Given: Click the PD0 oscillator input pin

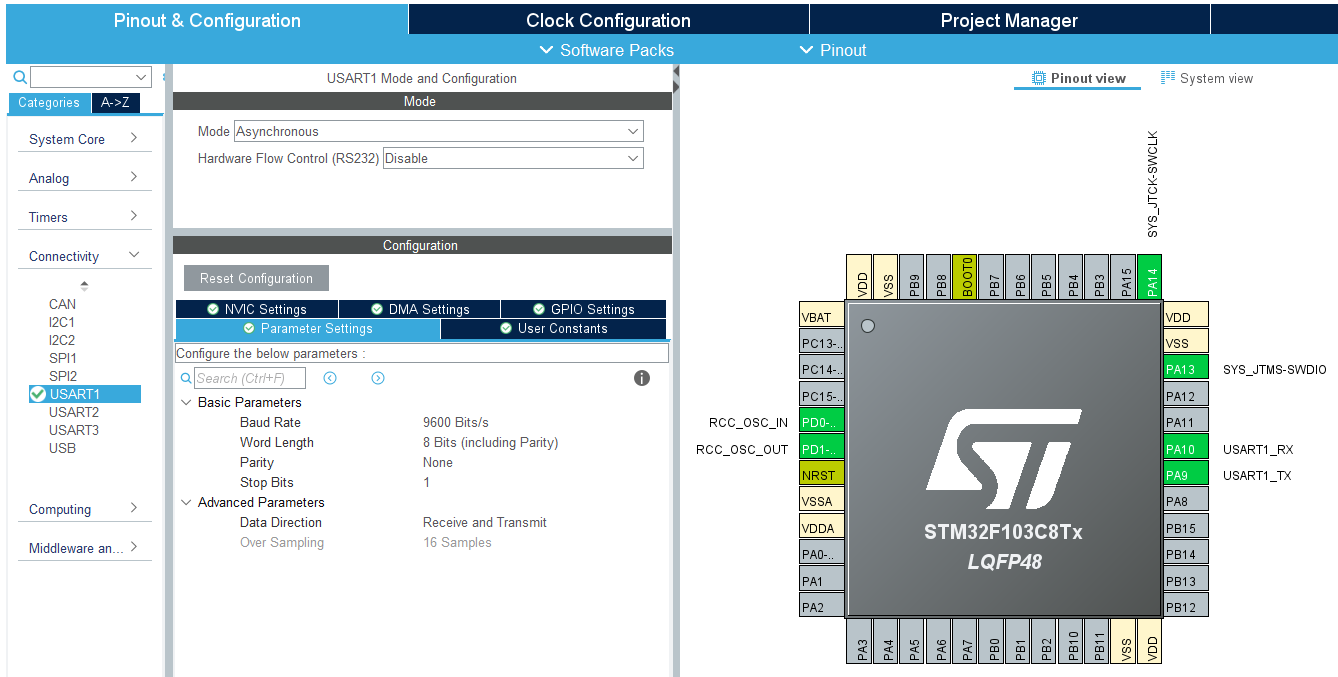Looking at the screenshot, I should point(822,422).
